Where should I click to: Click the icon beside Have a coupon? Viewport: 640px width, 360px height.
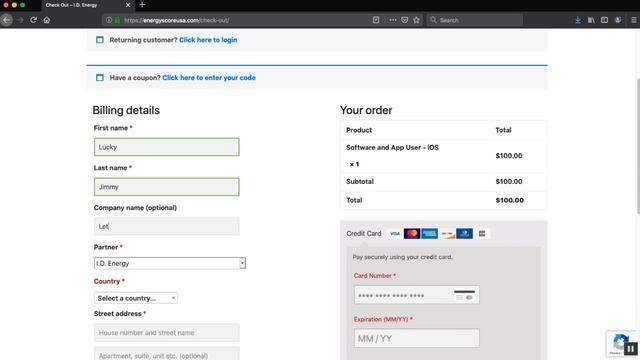(100, 78)
